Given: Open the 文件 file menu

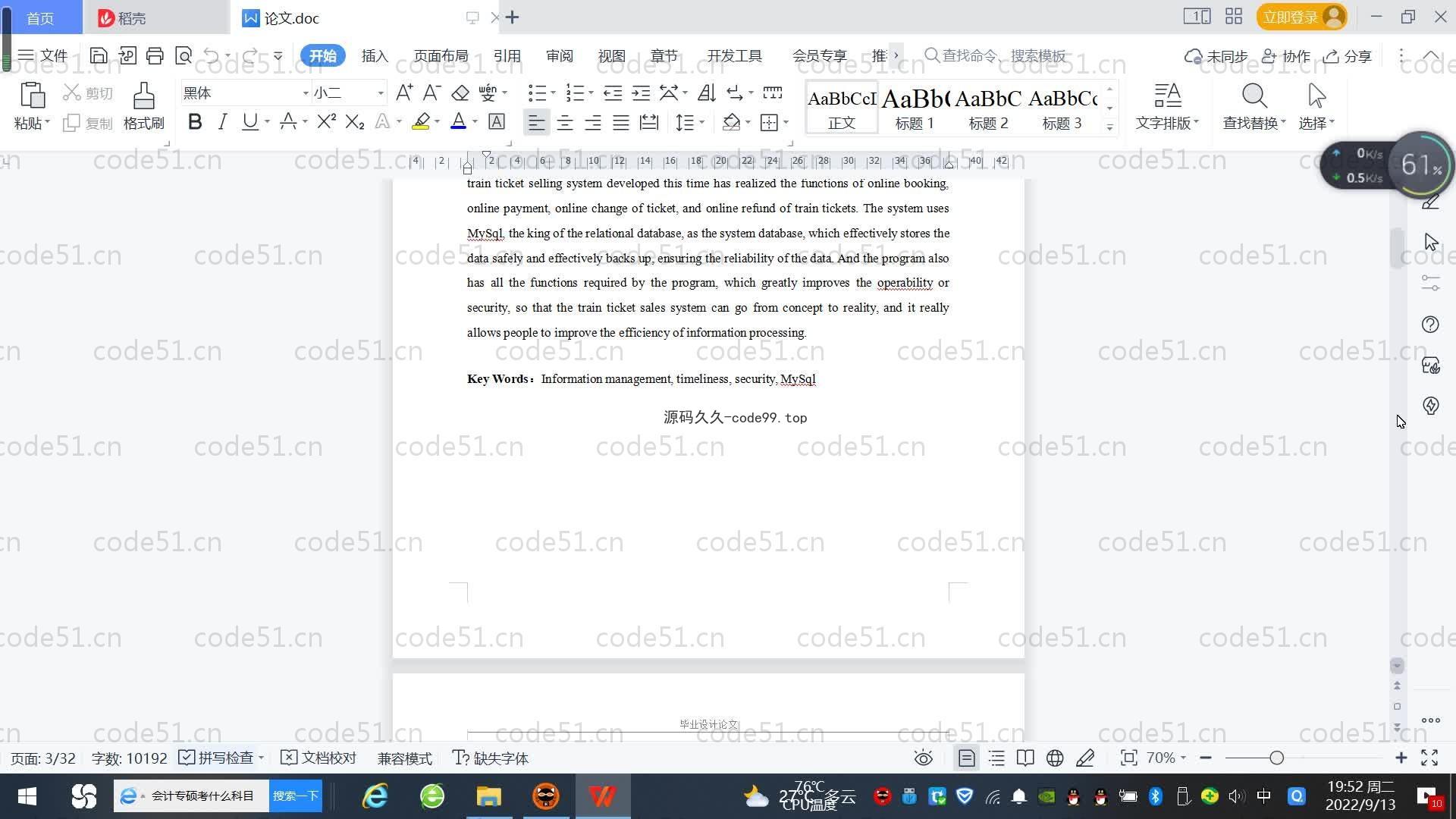Looking at the screenshot, I should 44,55.
